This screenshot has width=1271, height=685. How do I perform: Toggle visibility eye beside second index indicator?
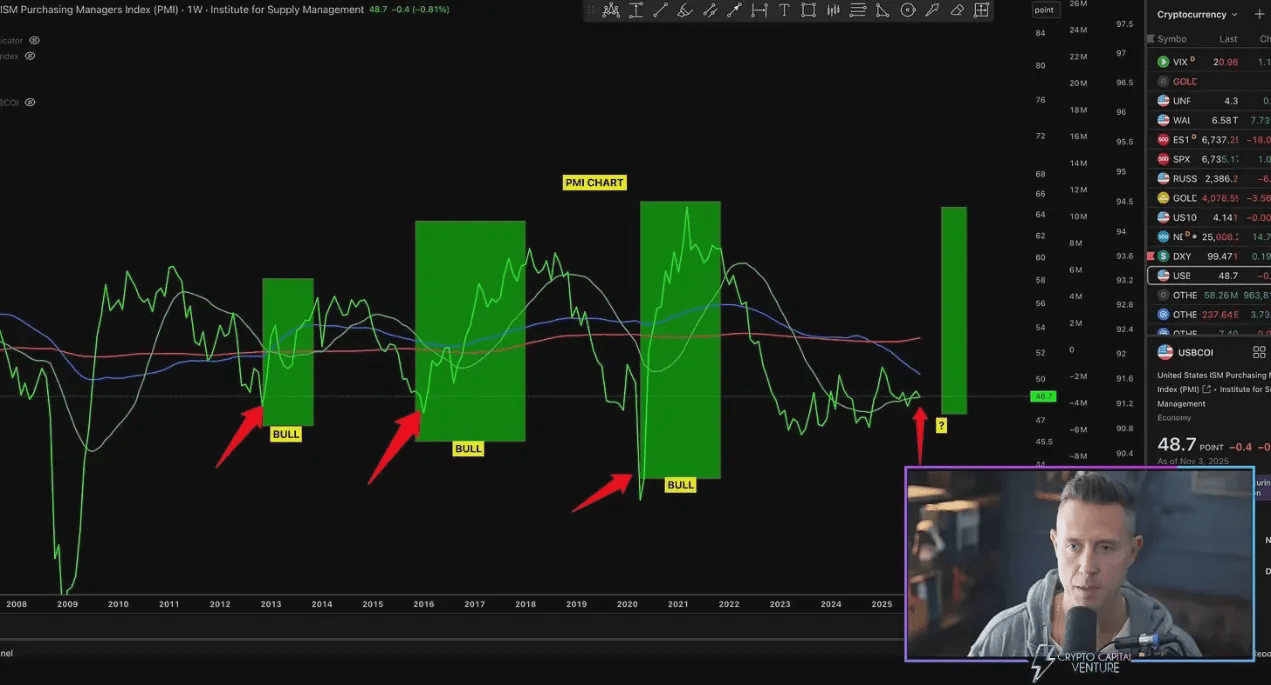[30, 56]
